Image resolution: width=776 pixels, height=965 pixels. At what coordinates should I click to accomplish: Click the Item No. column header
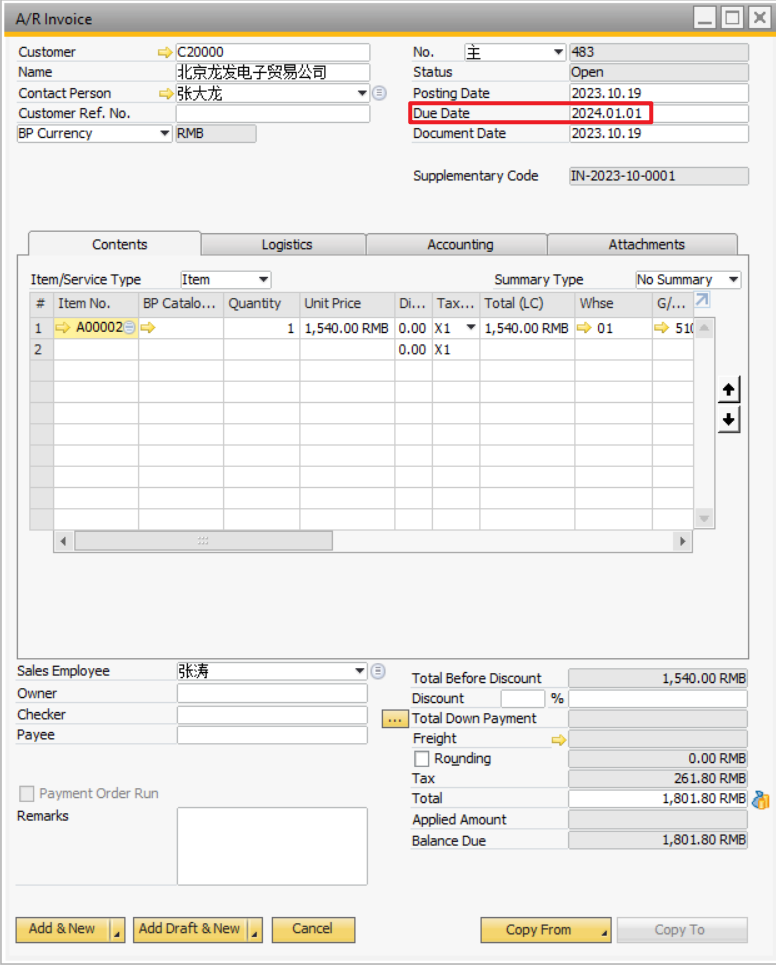click(x=95, y=303)
